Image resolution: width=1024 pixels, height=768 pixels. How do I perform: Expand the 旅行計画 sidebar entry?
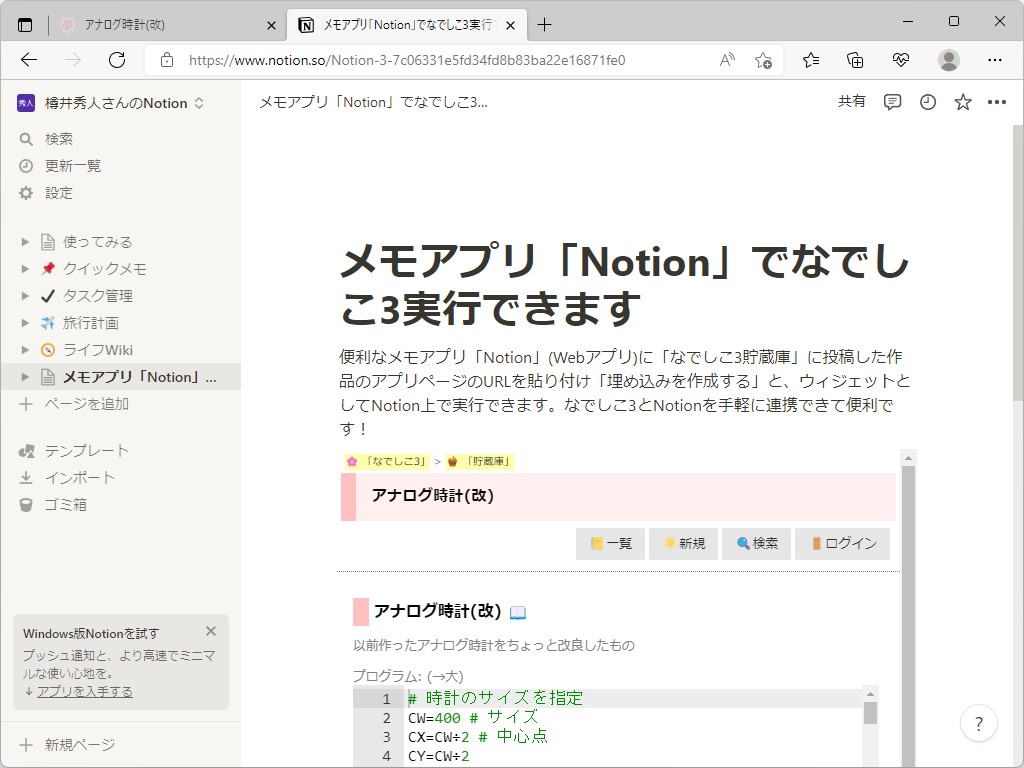27,322
